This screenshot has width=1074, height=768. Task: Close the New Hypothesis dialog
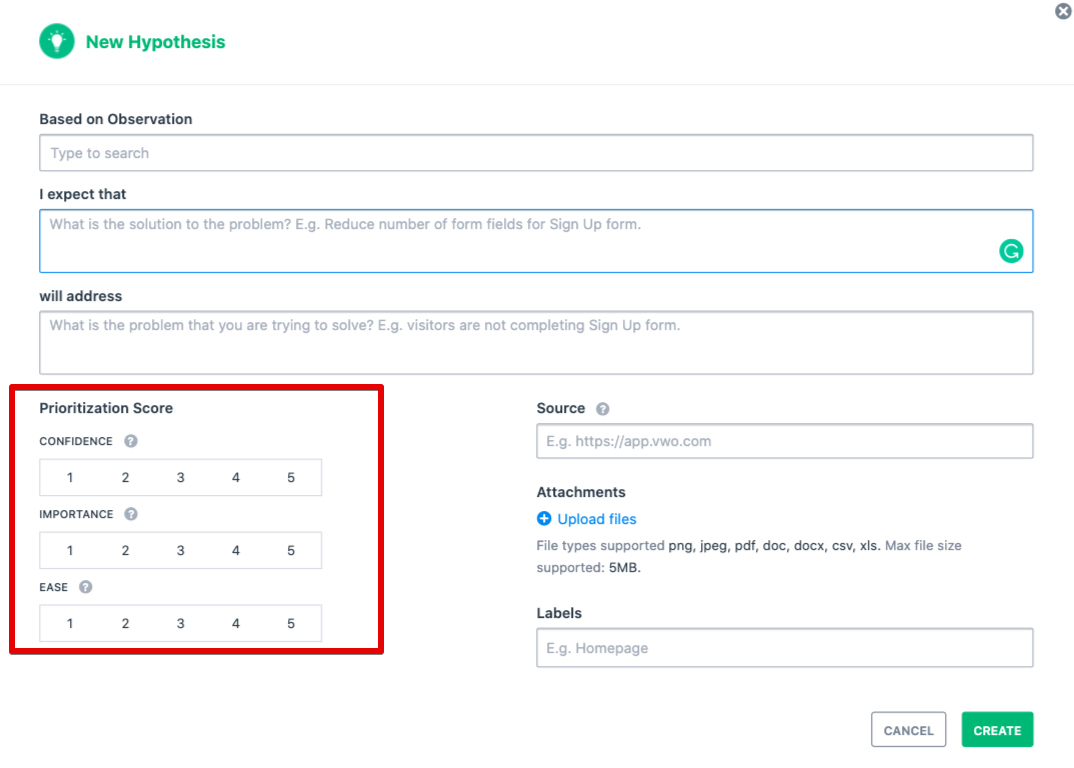click(1063, 11)
